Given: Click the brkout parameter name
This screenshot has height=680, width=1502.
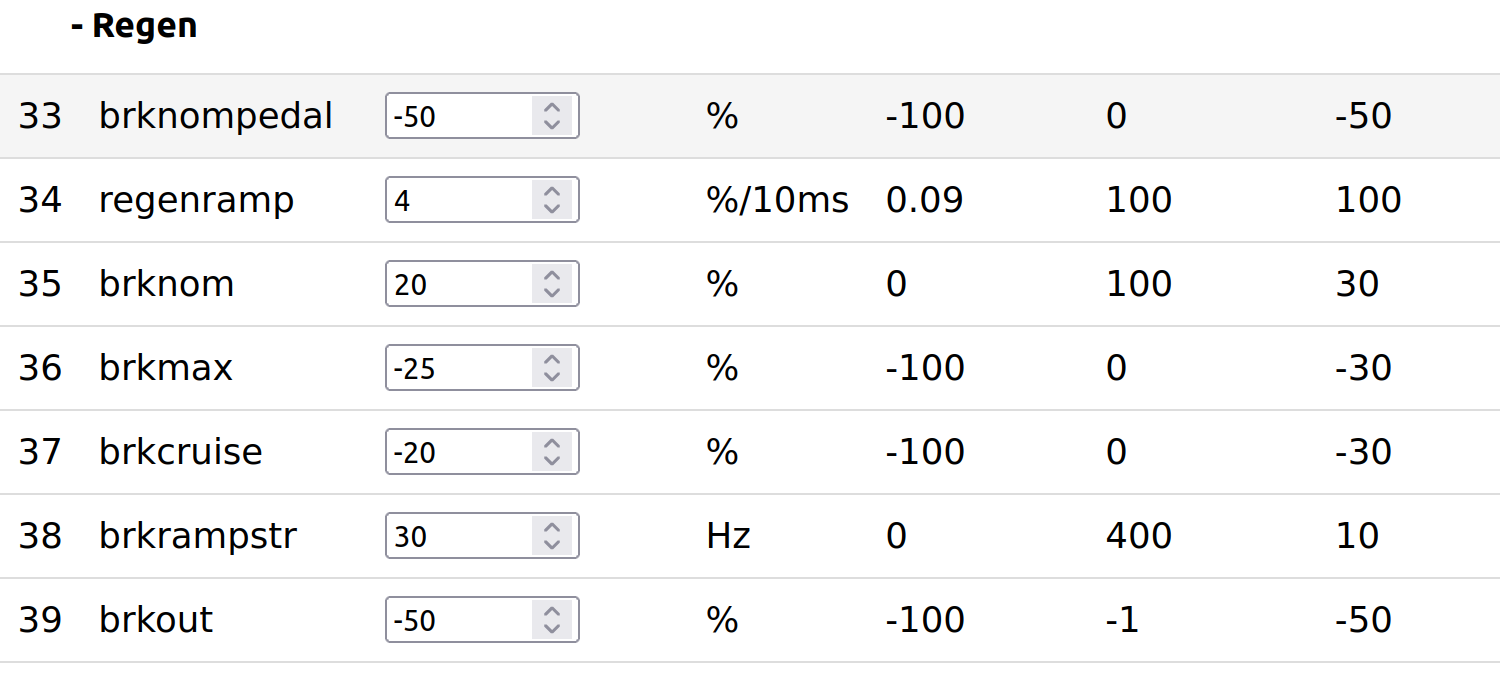Looking at the screenshot, I should coord(156,620).
